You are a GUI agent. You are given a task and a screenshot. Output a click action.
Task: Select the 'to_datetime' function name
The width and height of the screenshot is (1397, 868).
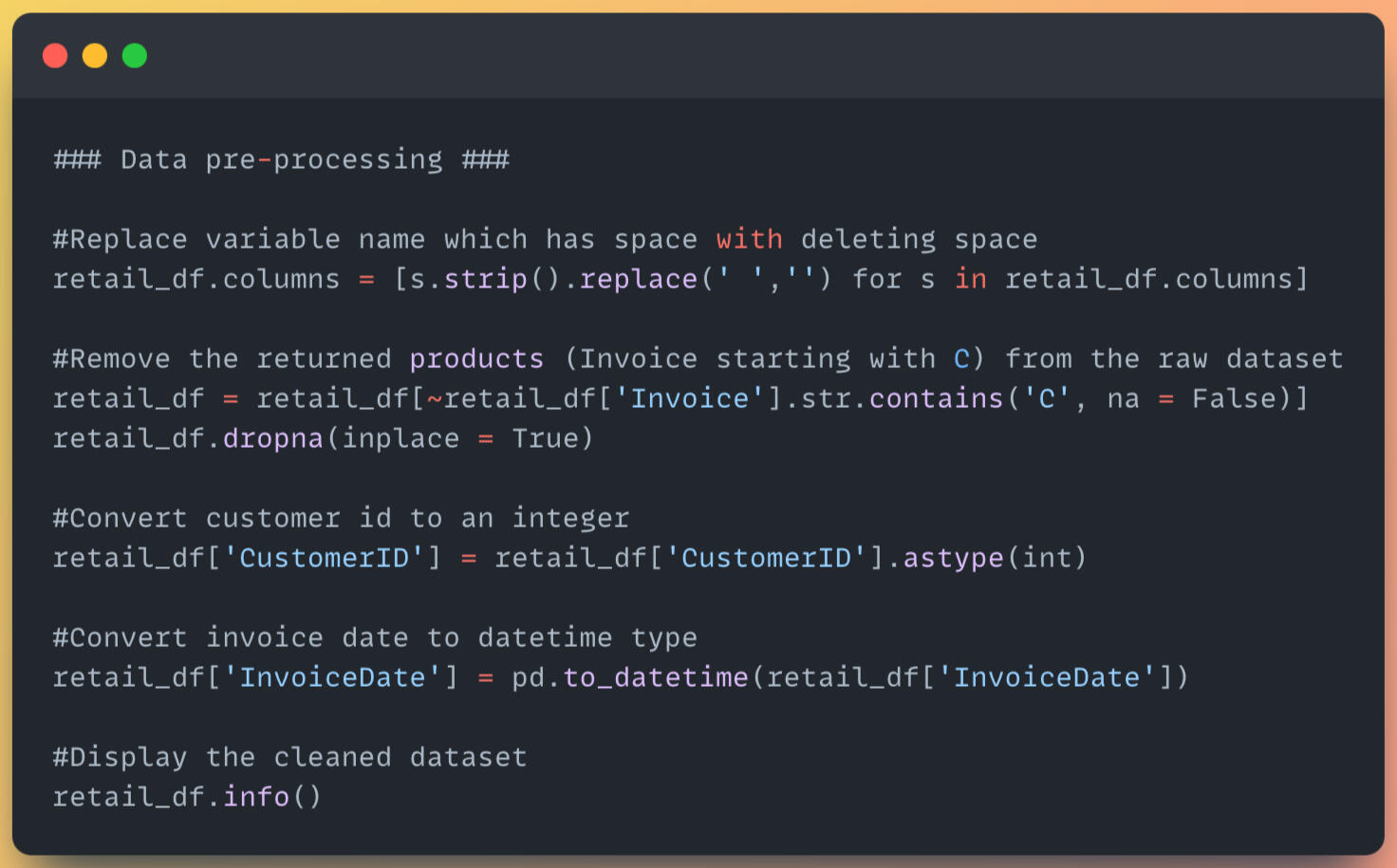[656, 677]
